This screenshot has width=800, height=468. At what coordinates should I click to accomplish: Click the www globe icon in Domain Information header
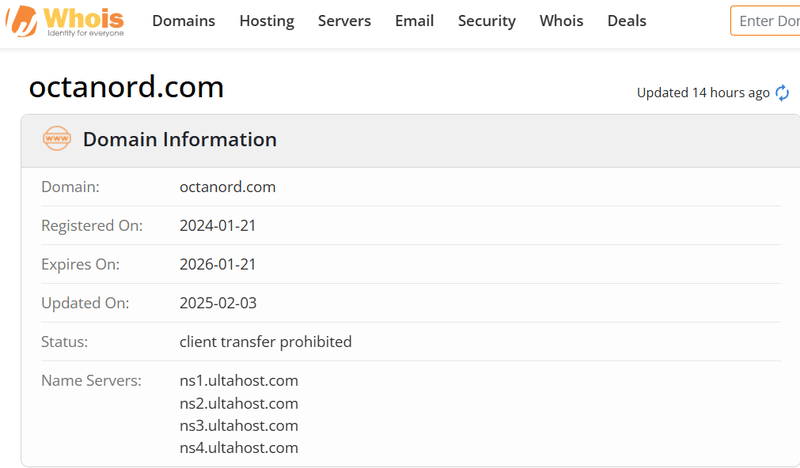(57, 138)
